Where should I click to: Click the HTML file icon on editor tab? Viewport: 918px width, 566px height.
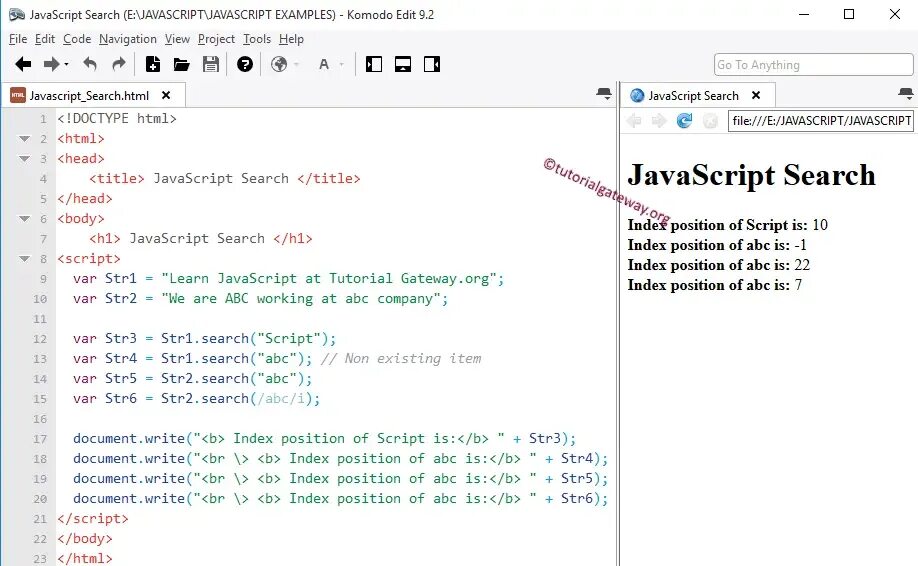click(x=18, y=95)
